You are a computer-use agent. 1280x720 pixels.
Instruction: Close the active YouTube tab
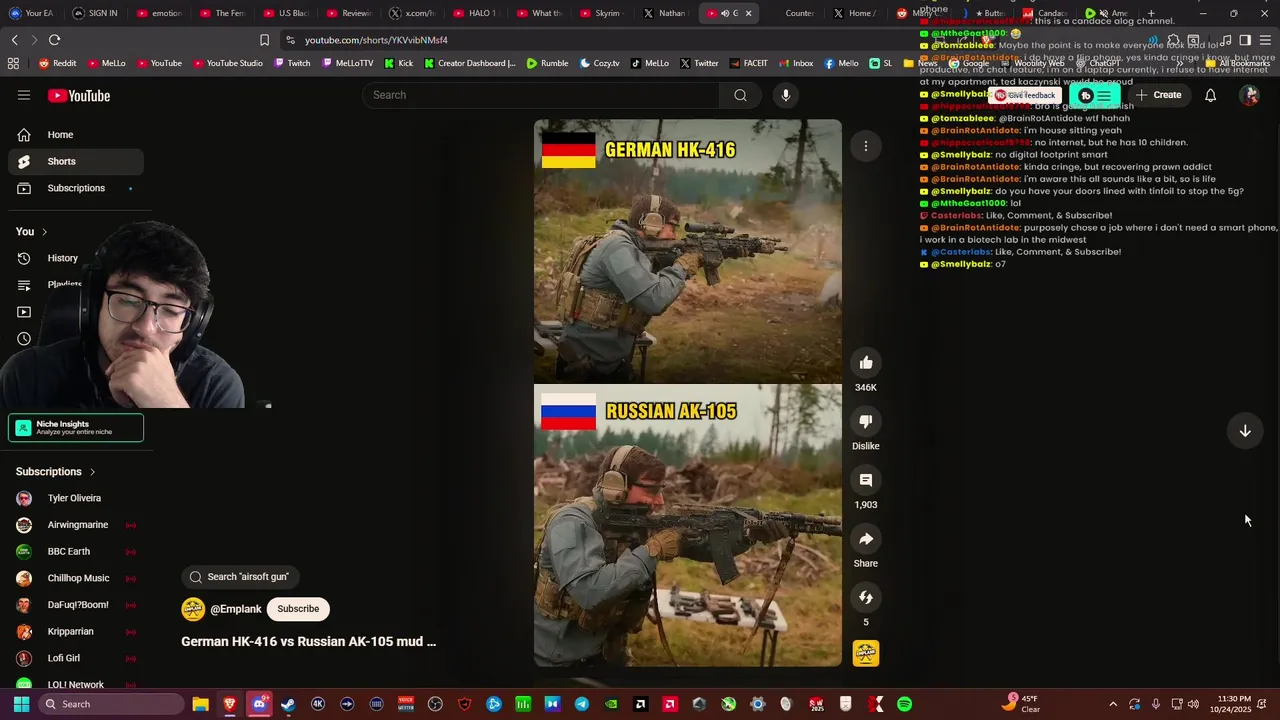748,13
